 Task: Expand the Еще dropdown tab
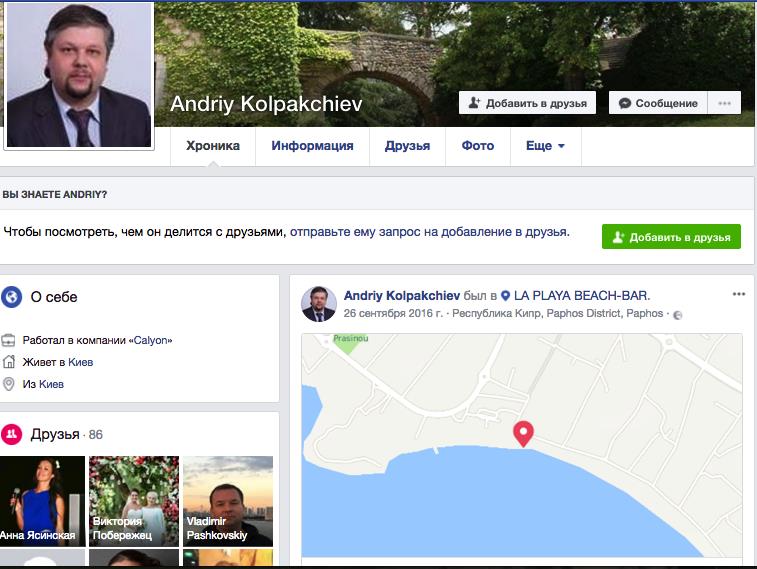click(545, 146)
